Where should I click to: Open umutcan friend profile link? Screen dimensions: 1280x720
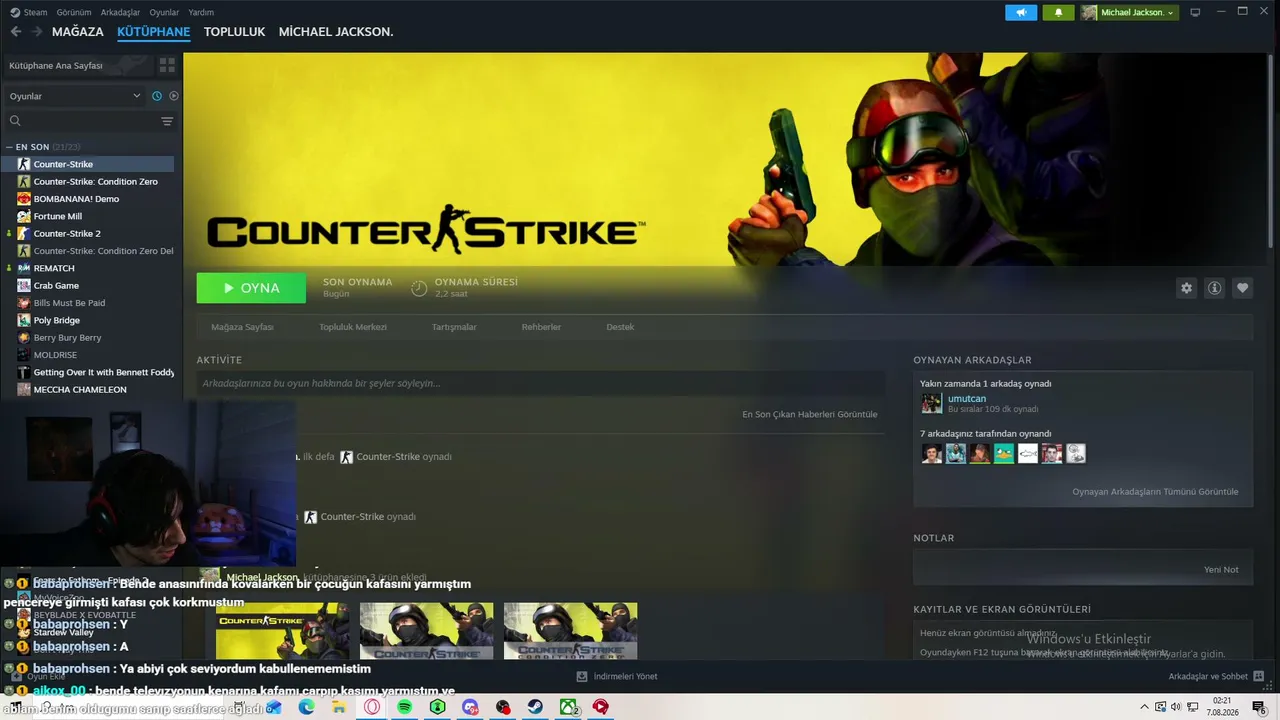(967, 398)
